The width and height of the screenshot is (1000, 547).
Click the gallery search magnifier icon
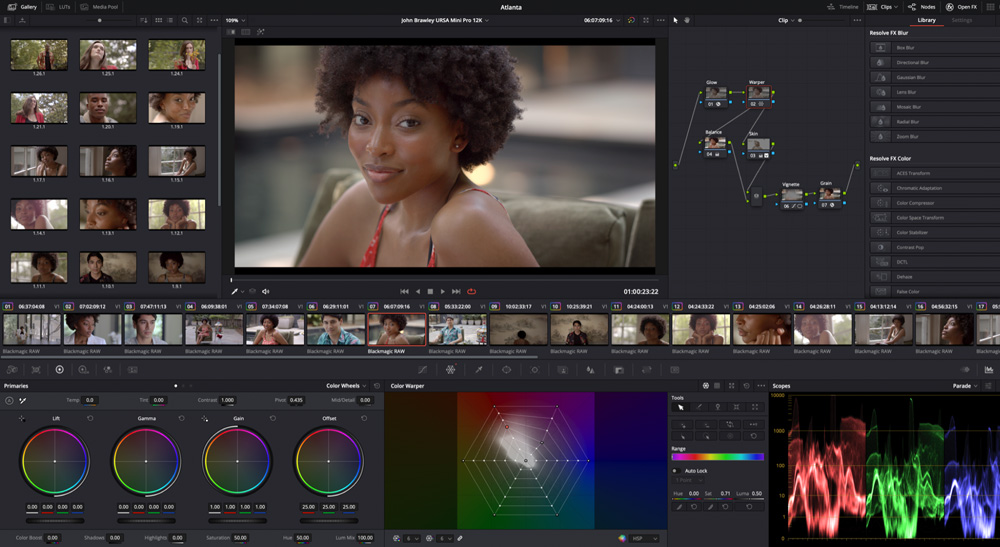coord(184,20)
